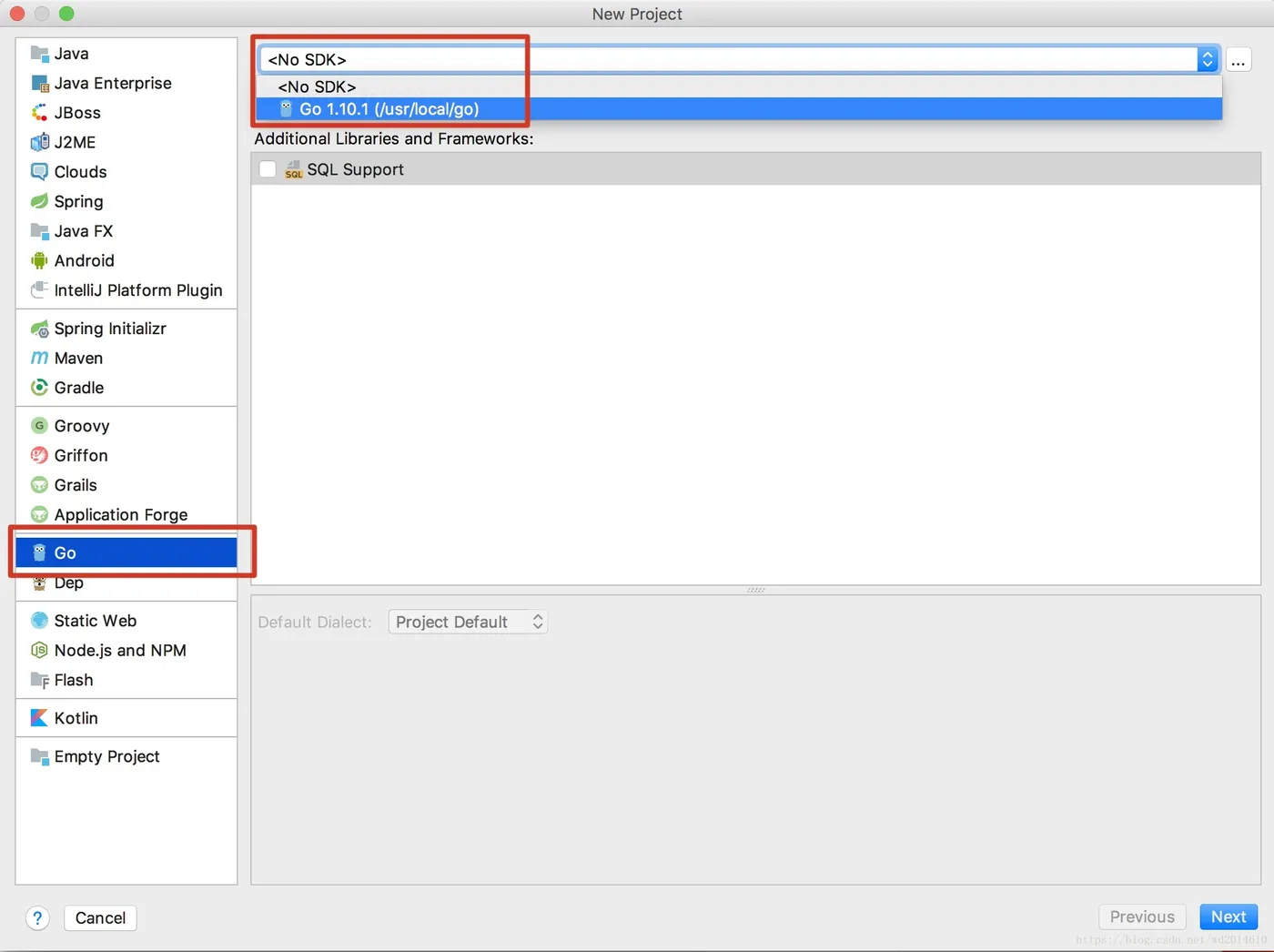The width and height of the screenshot is (1274, 952).
Task: Click the Flash folder icon
Action: (x=39, y=680)
